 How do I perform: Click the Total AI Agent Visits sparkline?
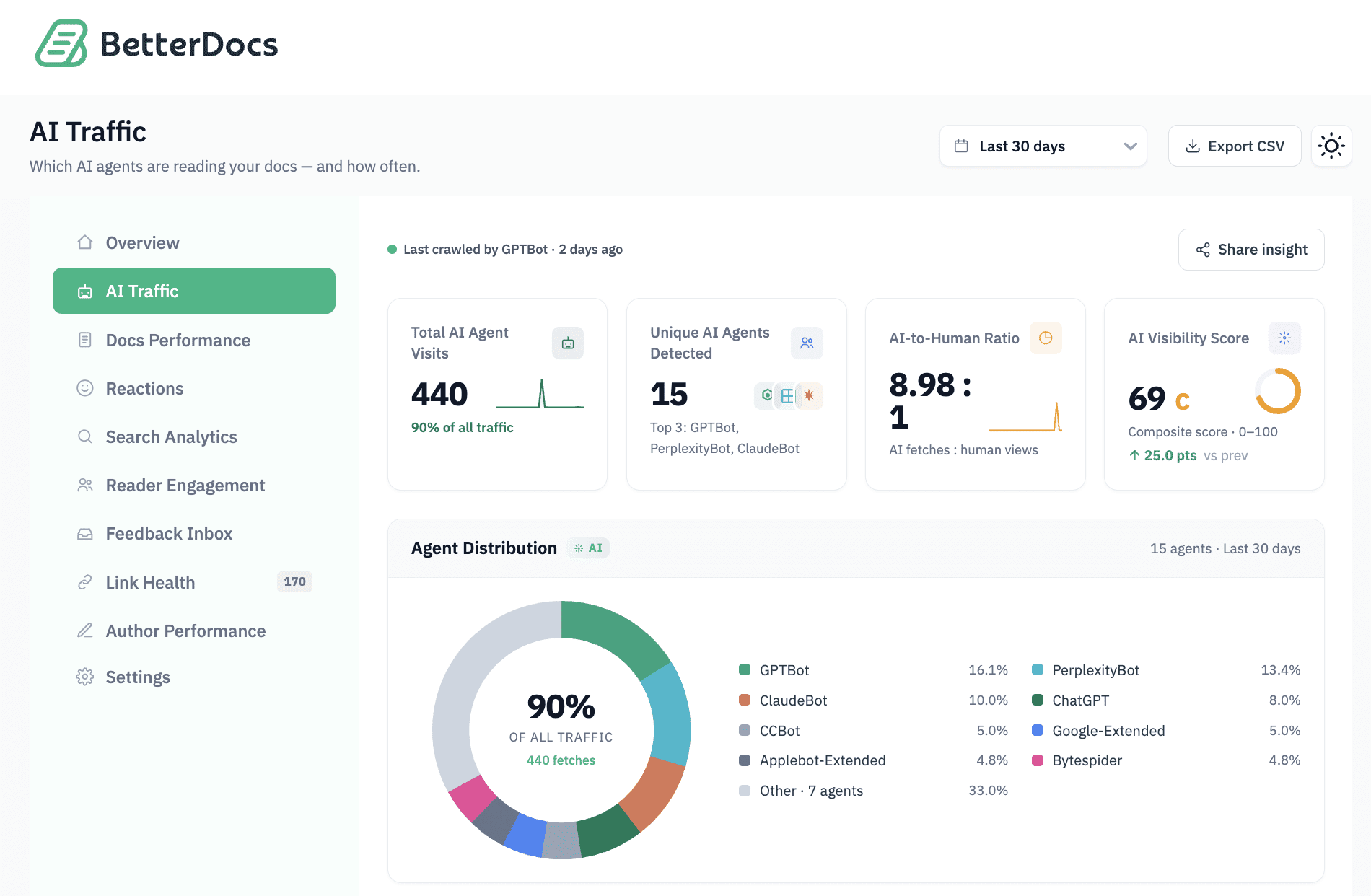pyautogui.click(x=540, y=394)
